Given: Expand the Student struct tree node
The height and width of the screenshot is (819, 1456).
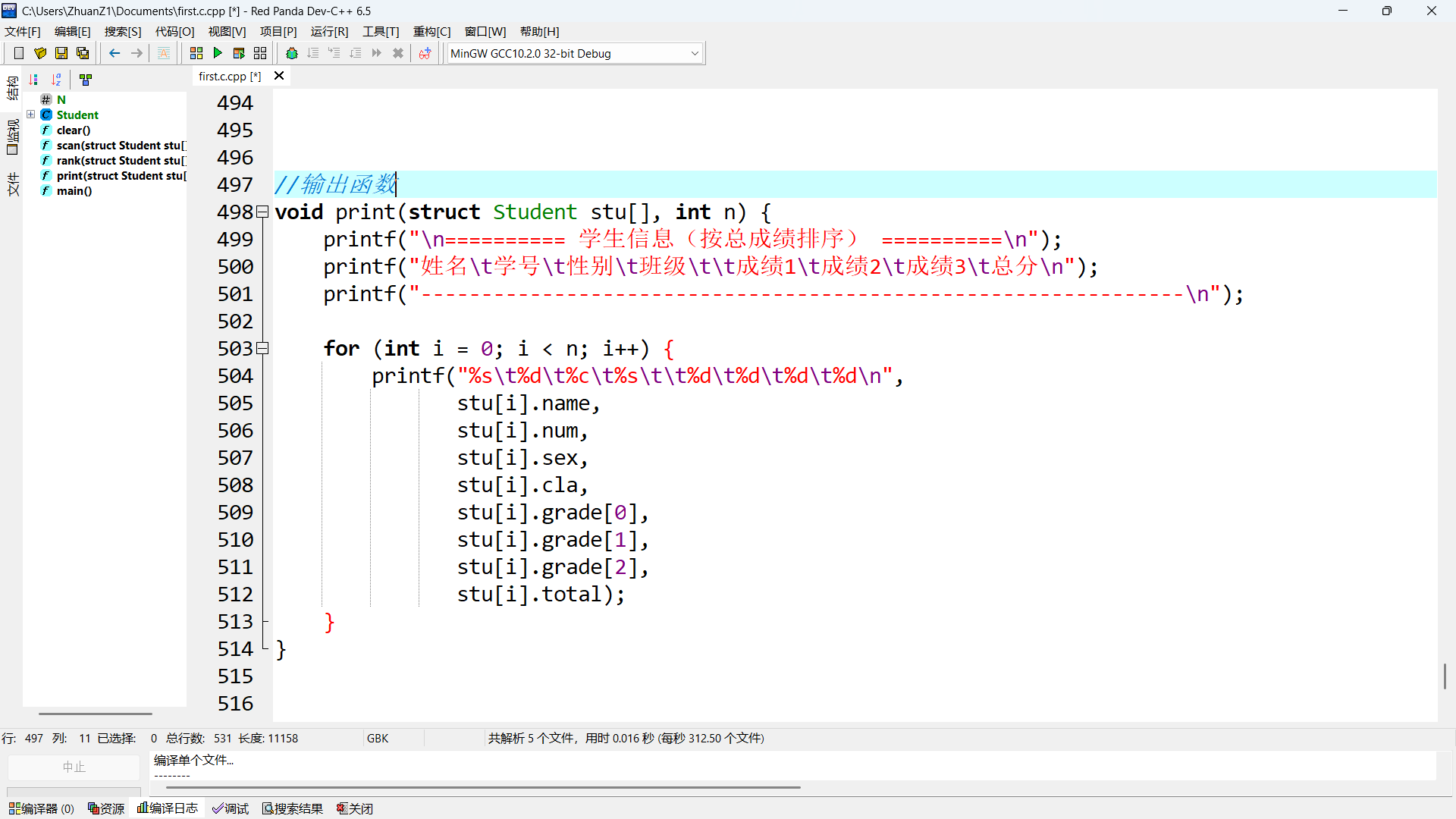Looking at the screenshot, I should [31, 115].
